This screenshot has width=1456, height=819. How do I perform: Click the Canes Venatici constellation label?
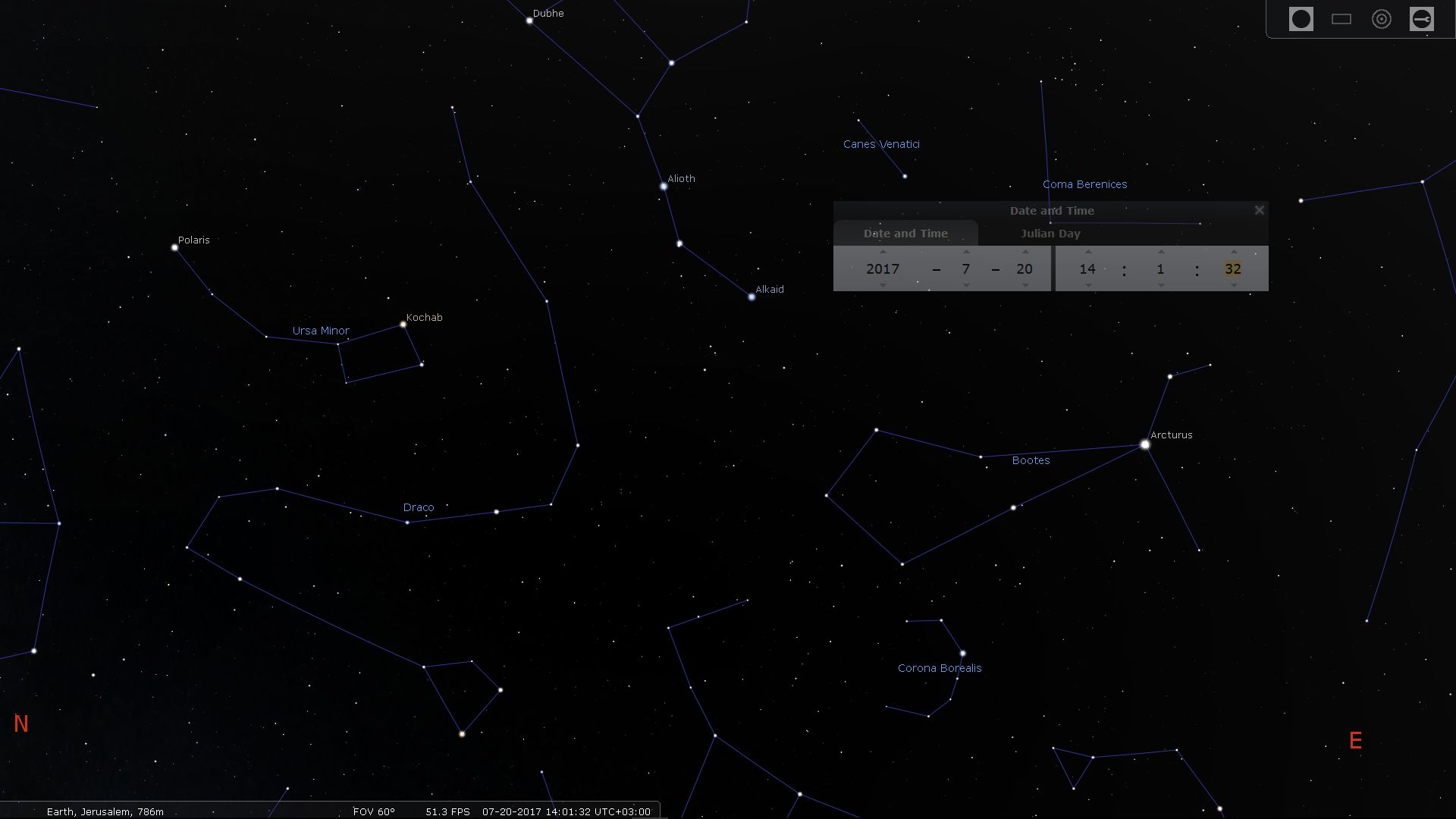coord(881,144)
